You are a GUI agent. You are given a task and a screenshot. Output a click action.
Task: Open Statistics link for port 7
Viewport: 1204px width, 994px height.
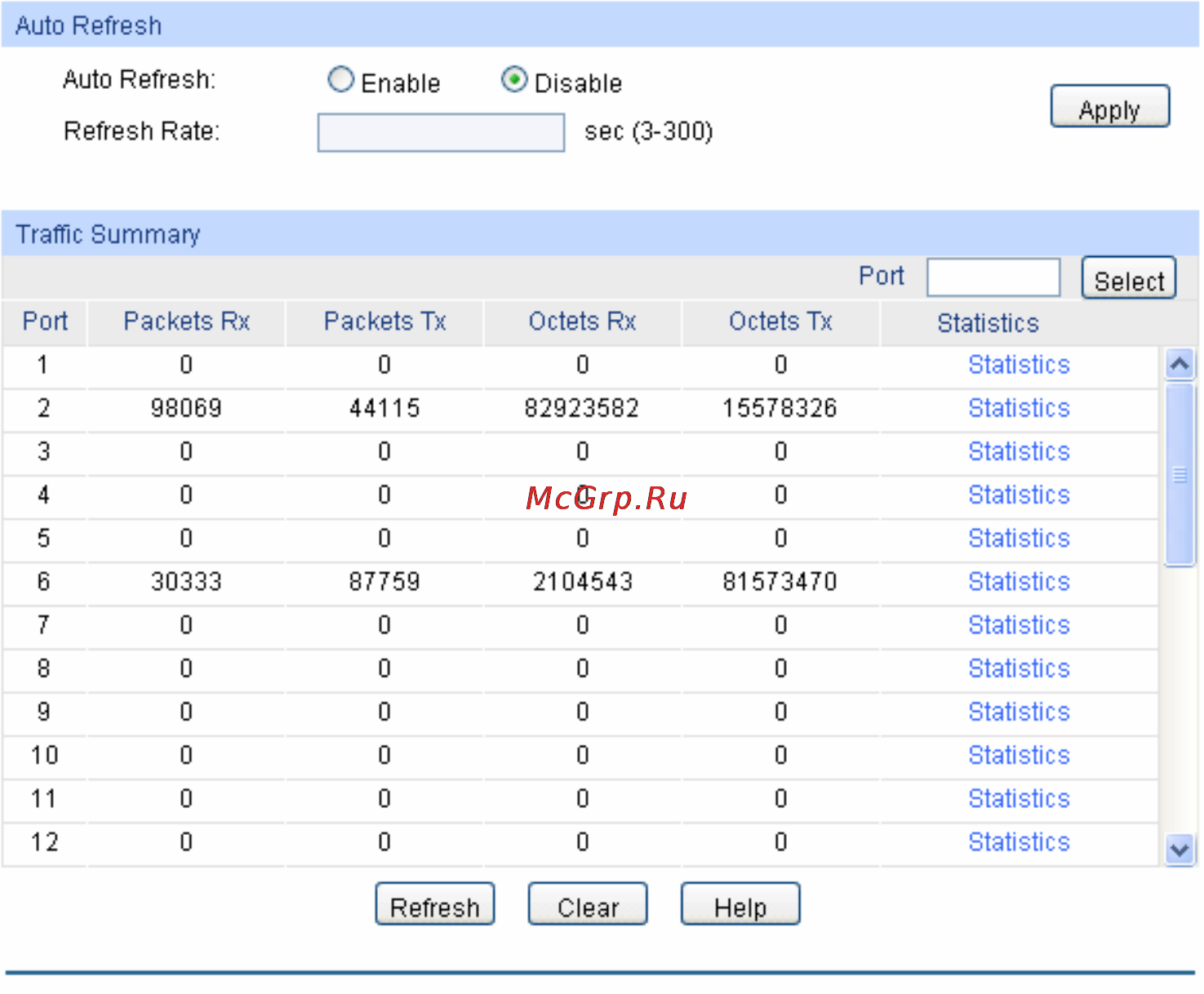[x=1019, y=625]
